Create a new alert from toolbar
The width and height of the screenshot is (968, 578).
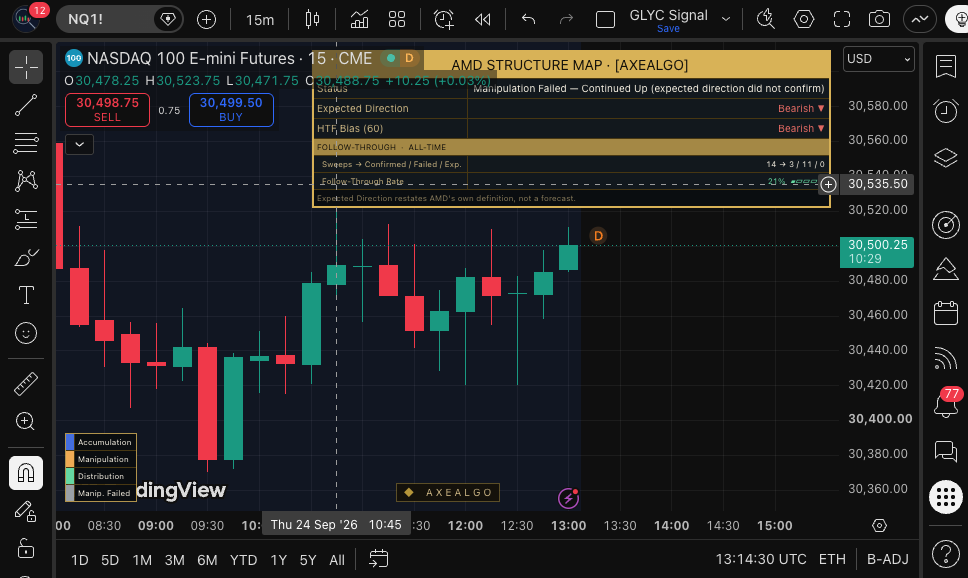(444, 20)
